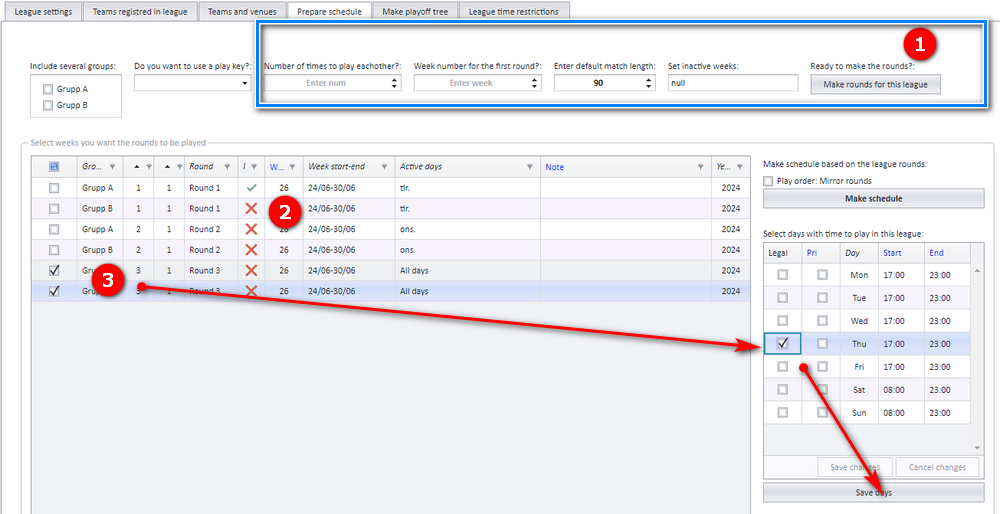Increase number of times to play eachother

(x=394, y=80)
